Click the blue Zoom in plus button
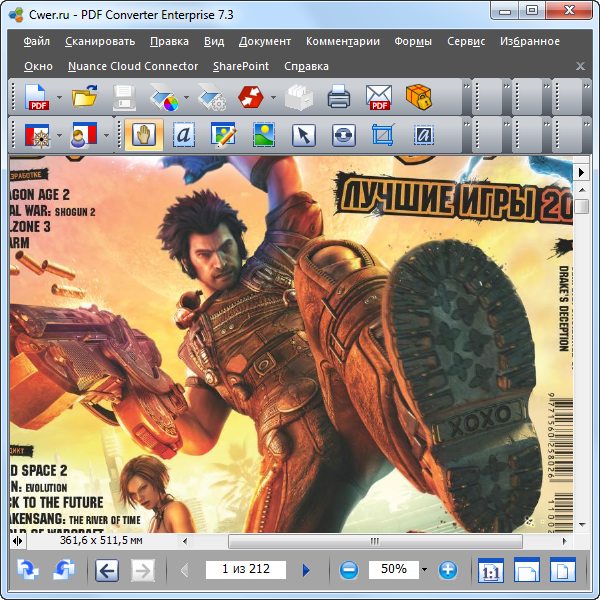 point(448,570)
